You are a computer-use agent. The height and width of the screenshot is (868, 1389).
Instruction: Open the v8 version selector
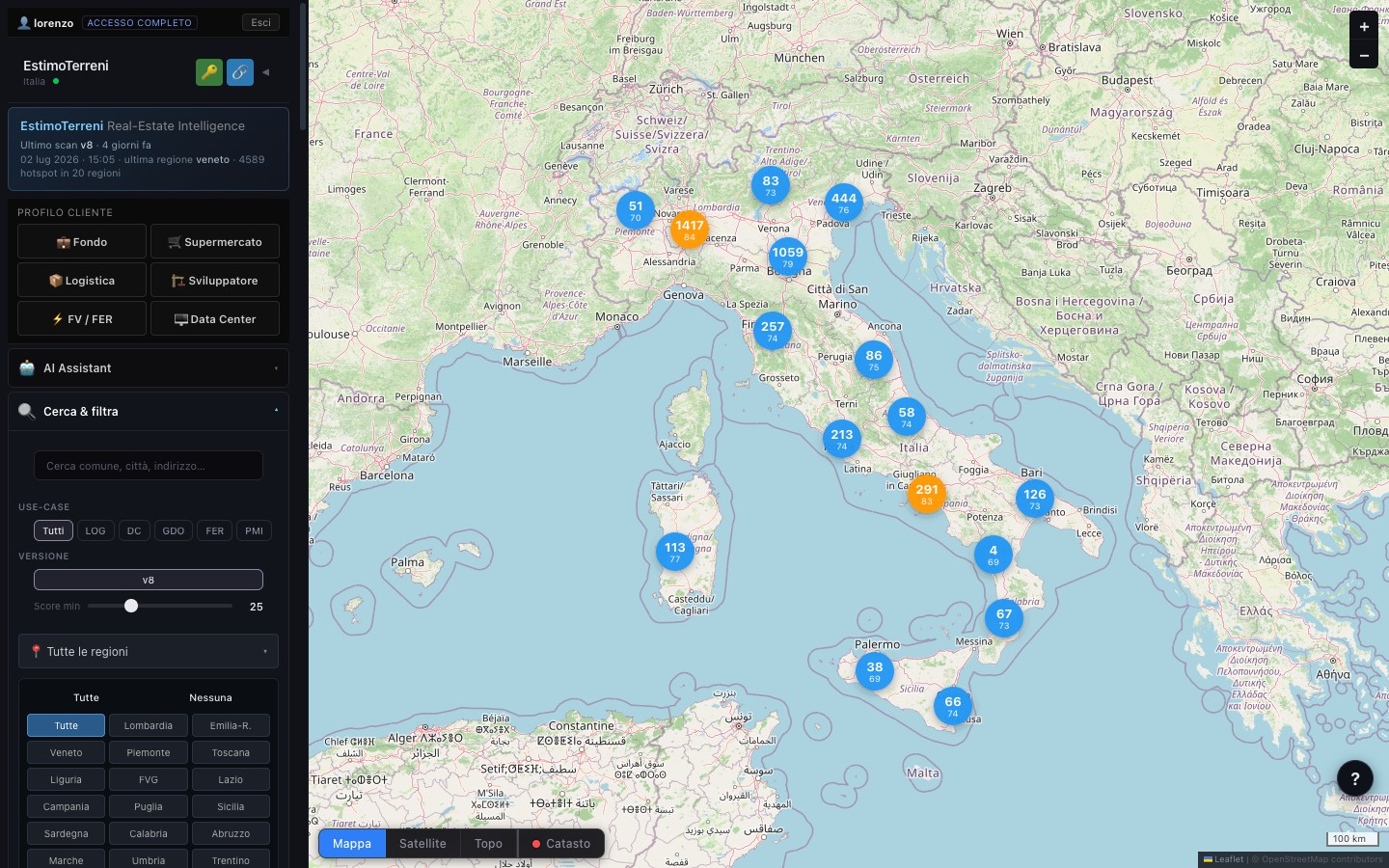pos(149,580)
